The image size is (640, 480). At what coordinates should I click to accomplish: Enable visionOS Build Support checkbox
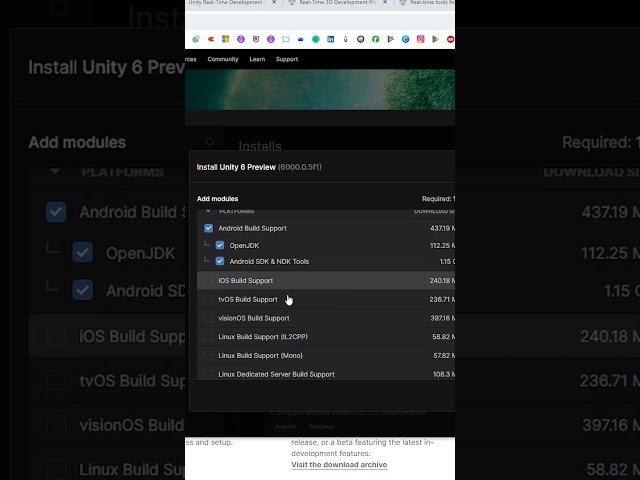(x=209, y=318)
